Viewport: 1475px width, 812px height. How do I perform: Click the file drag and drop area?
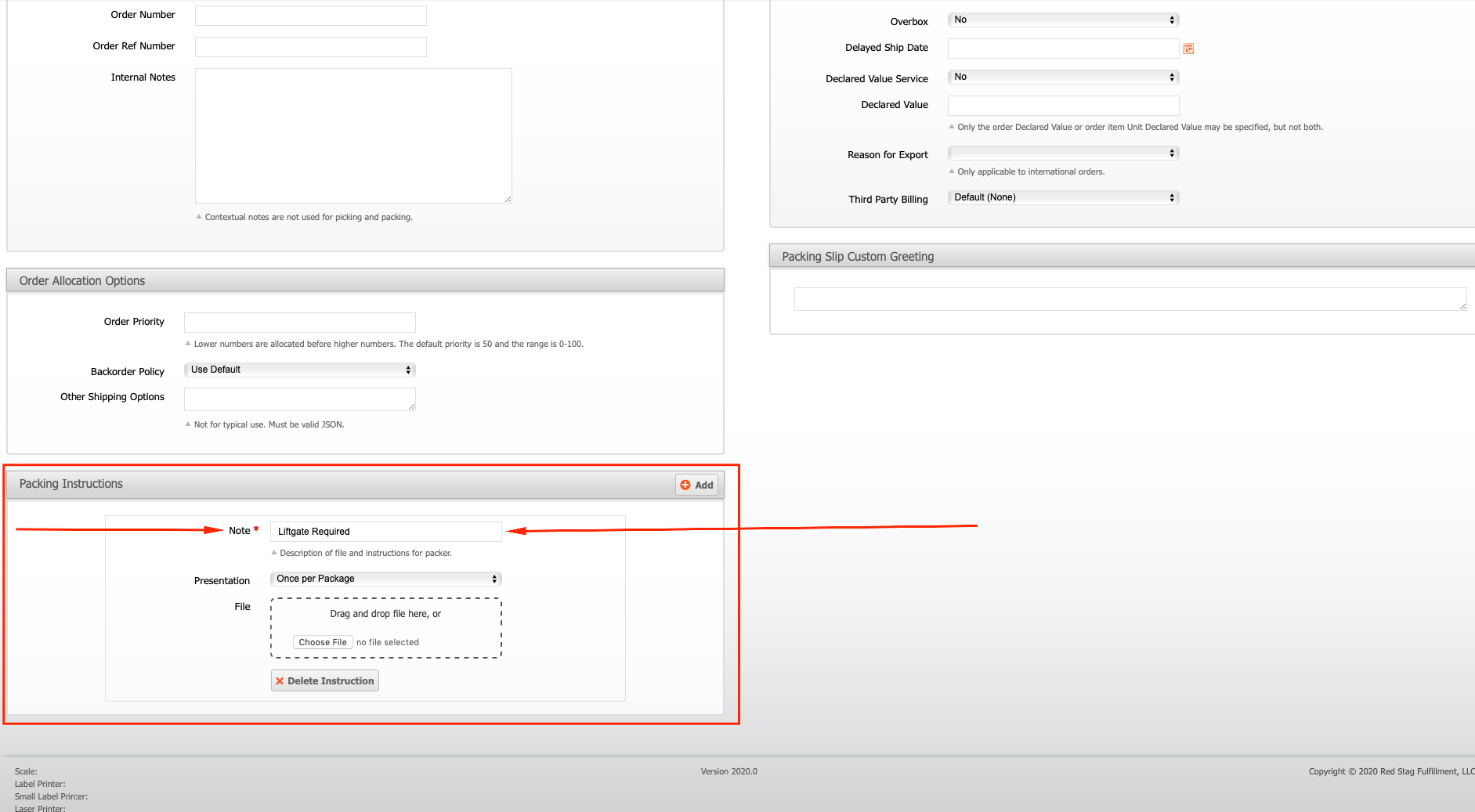point(385,628)
